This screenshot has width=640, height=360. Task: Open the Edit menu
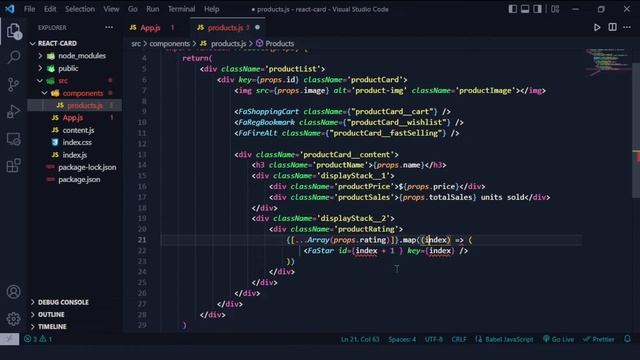click(50, 9)
